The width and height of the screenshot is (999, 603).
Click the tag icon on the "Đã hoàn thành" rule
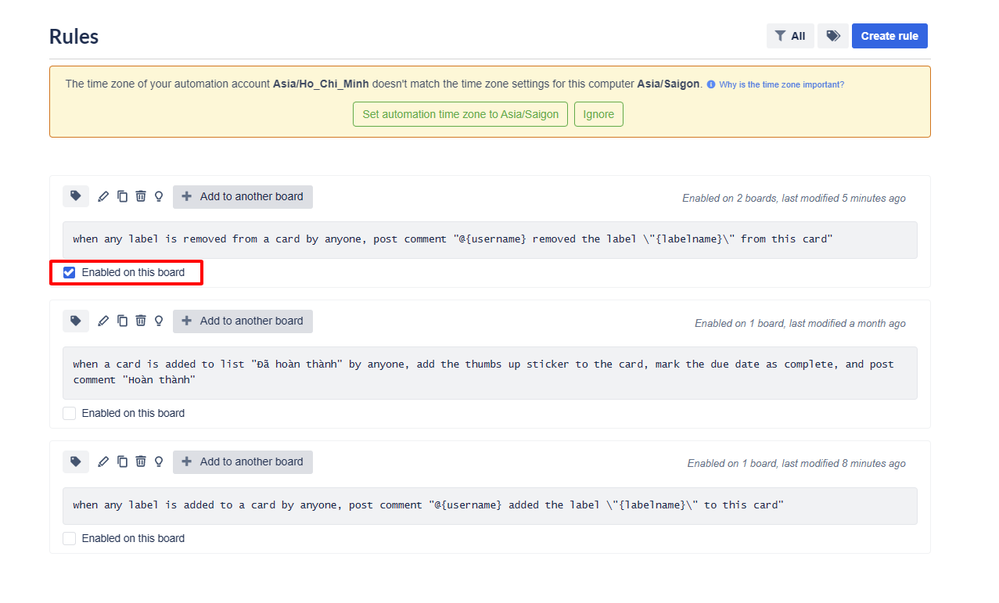pos(75,321)
